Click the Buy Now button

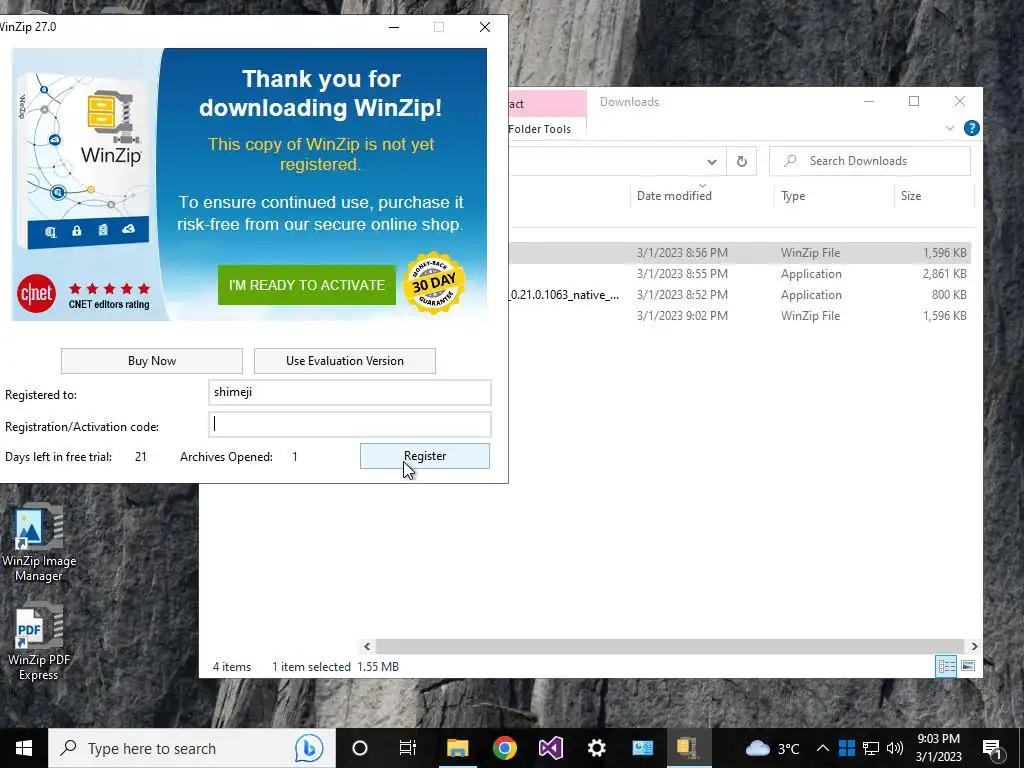[152, 360]
